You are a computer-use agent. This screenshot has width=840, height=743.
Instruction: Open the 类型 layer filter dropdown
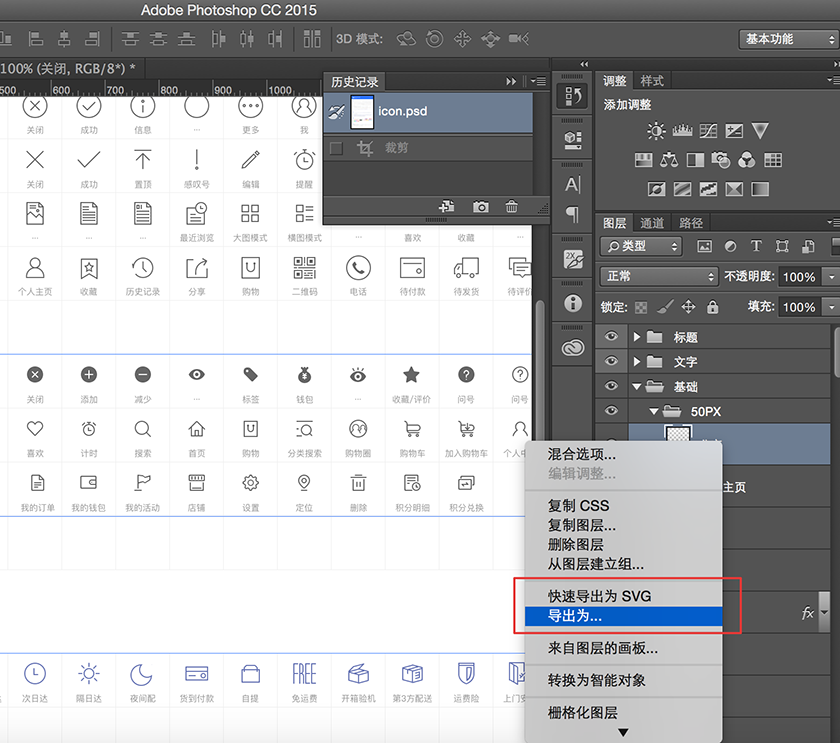pos(641,246)
